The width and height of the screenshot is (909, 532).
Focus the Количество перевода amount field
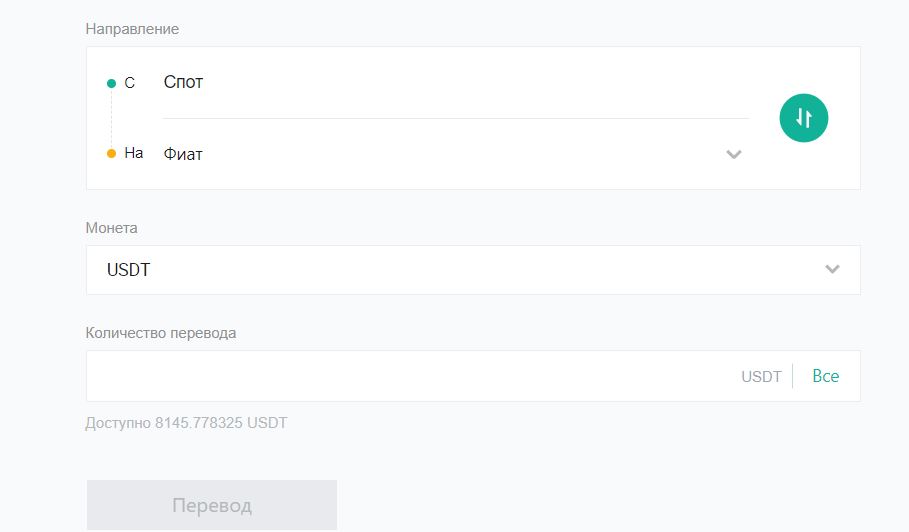click(x=473, y=376)
